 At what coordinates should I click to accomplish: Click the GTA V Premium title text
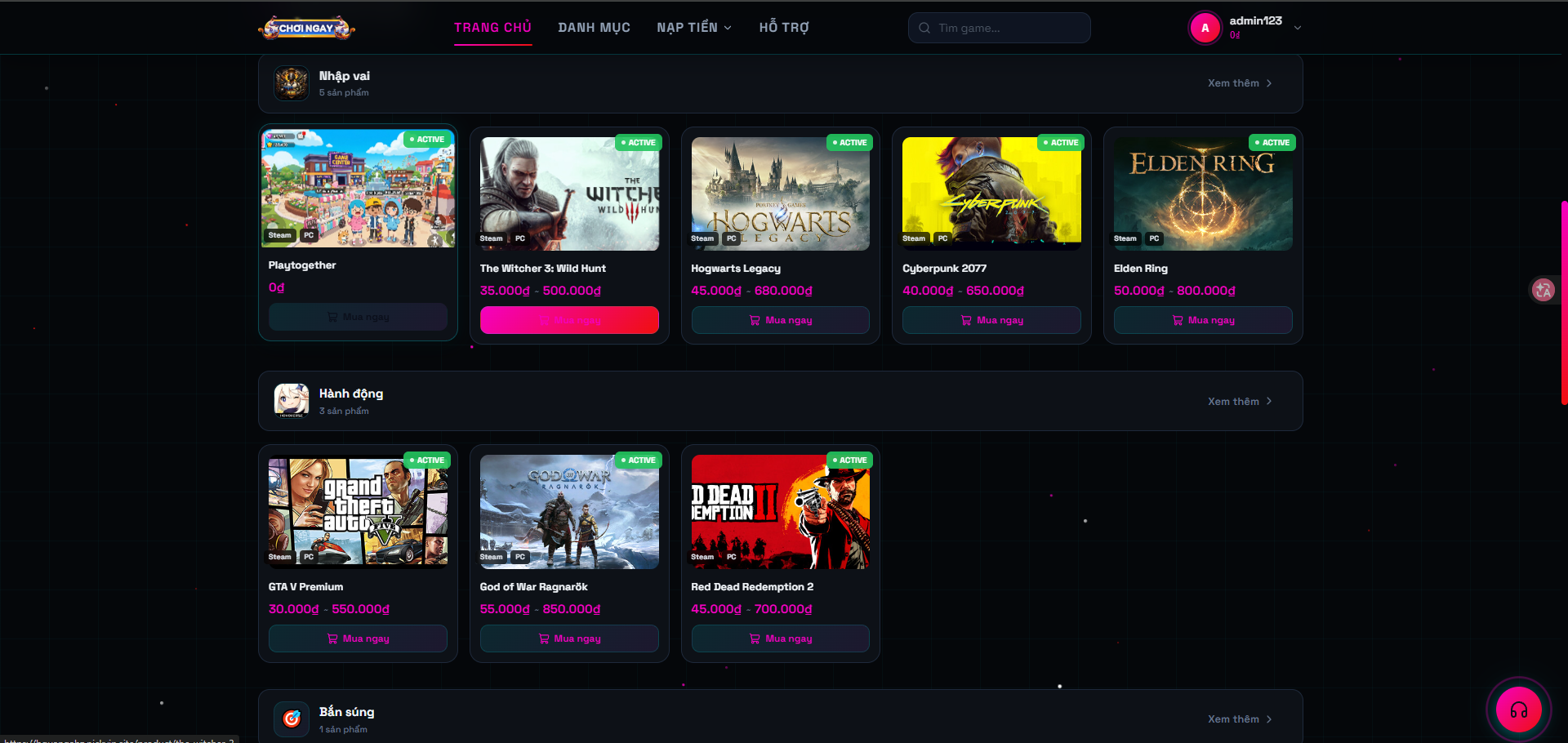(305, 587)
